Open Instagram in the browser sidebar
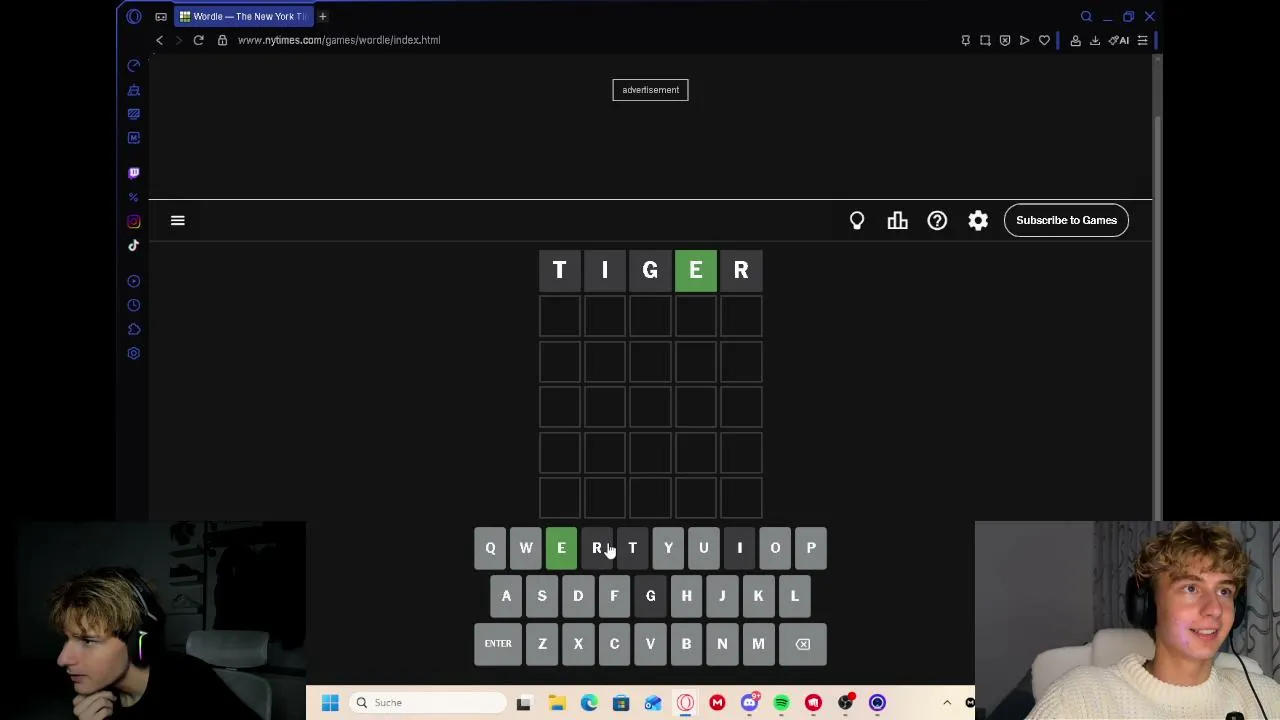 coord(134,222)
